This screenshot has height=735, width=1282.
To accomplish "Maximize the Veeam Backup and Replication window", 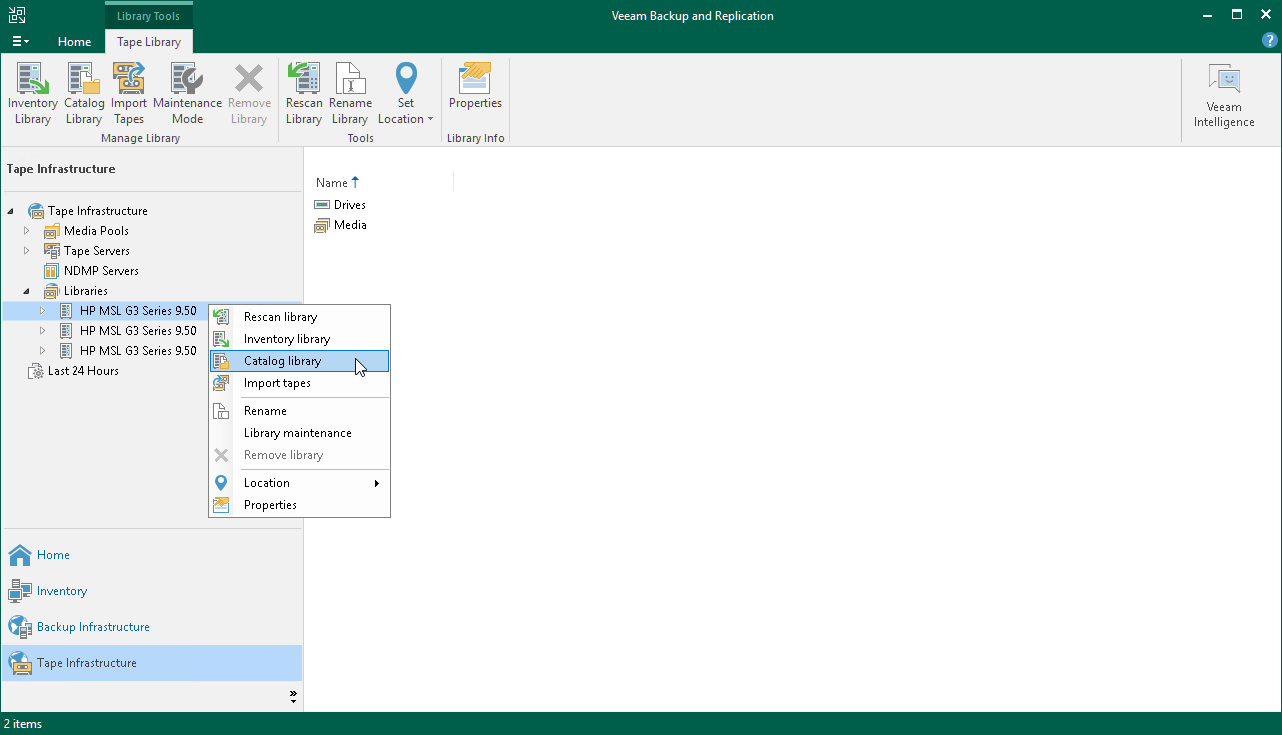I will (x=1237, y=15).
